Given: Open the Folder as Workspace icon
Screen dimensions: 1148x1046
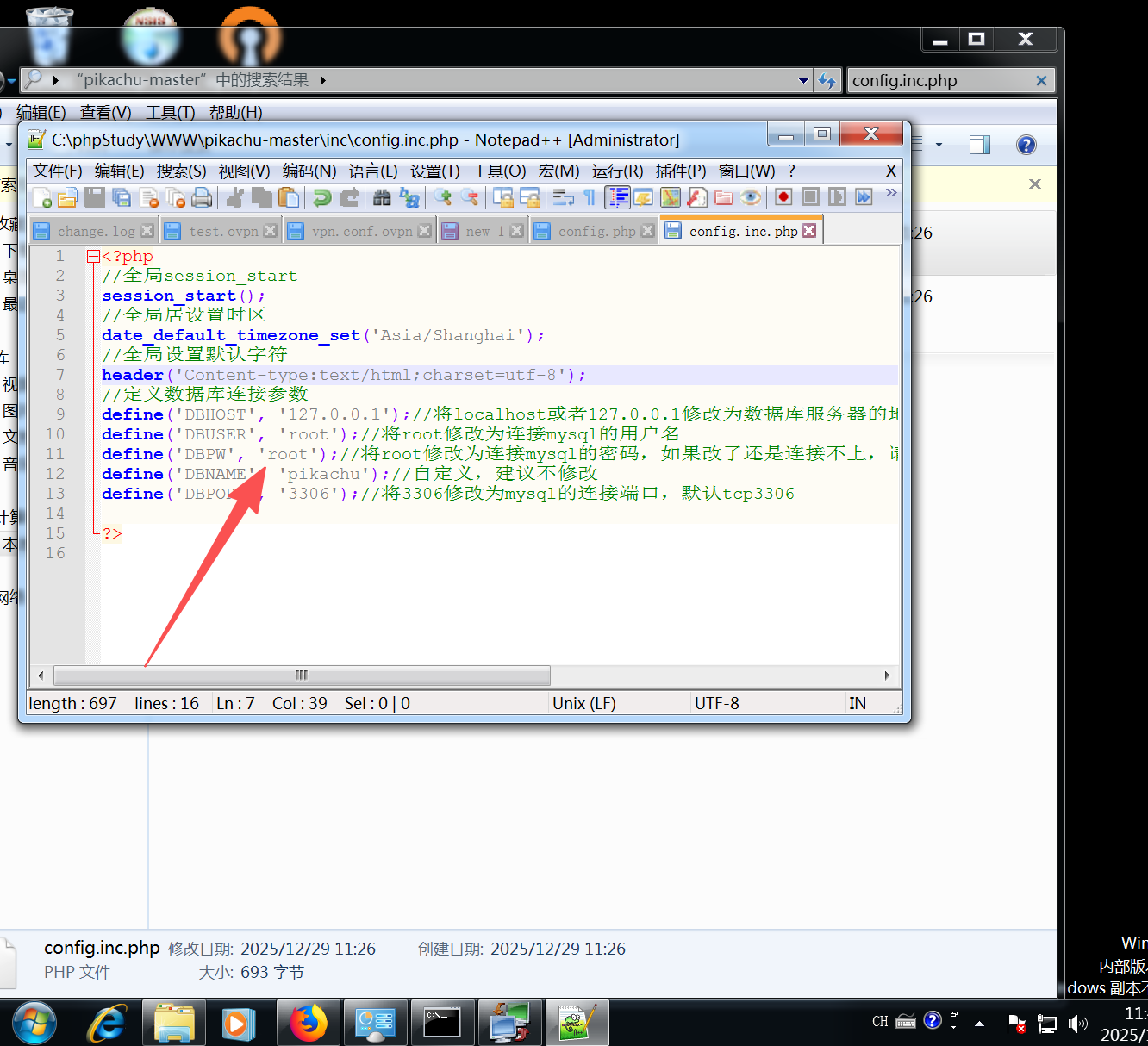Looking at the screenshot, I should point(724,197).
